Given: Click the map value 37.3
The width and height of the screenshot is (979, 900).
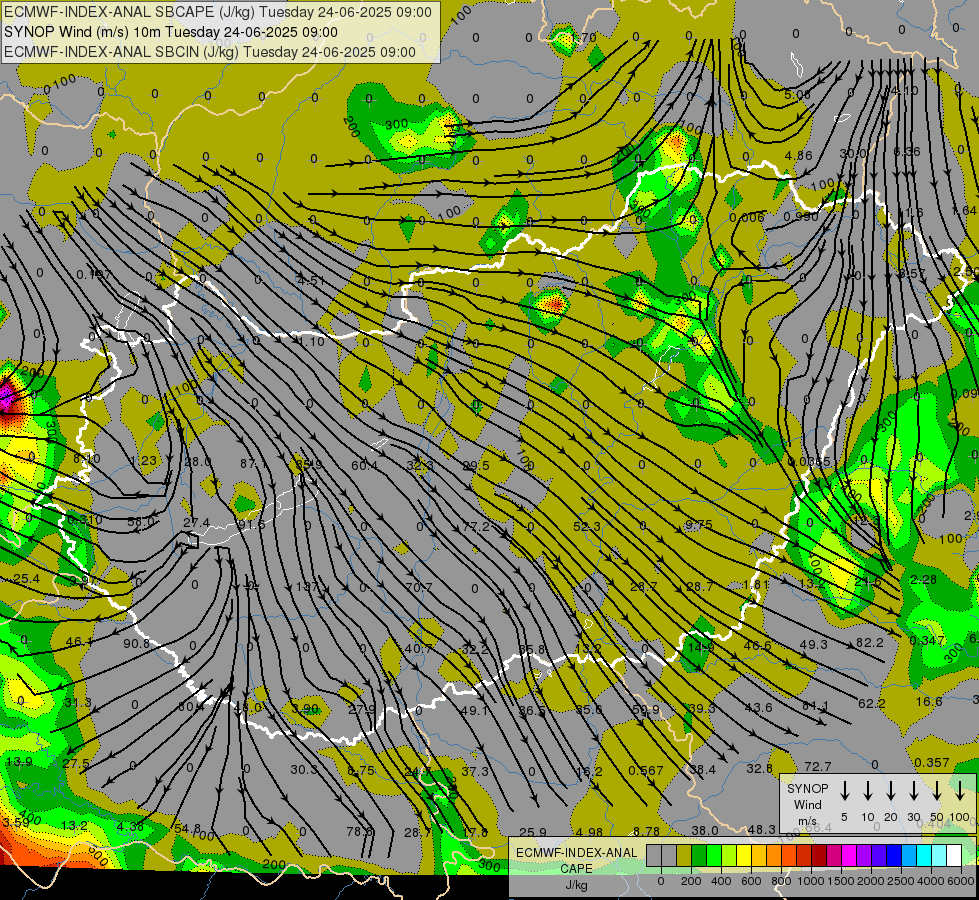Looking at the screenshot, I should click(475, 771).
